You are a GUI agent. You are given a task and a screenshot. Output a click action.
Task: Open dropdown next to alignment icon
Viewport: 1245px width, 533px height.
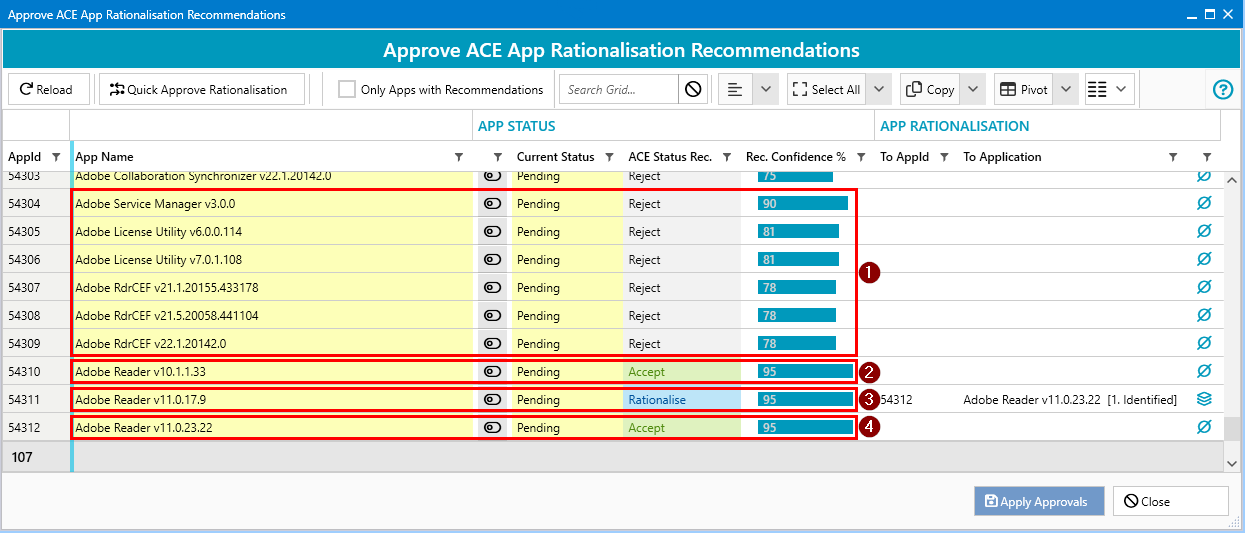click(x=765, y=89)
